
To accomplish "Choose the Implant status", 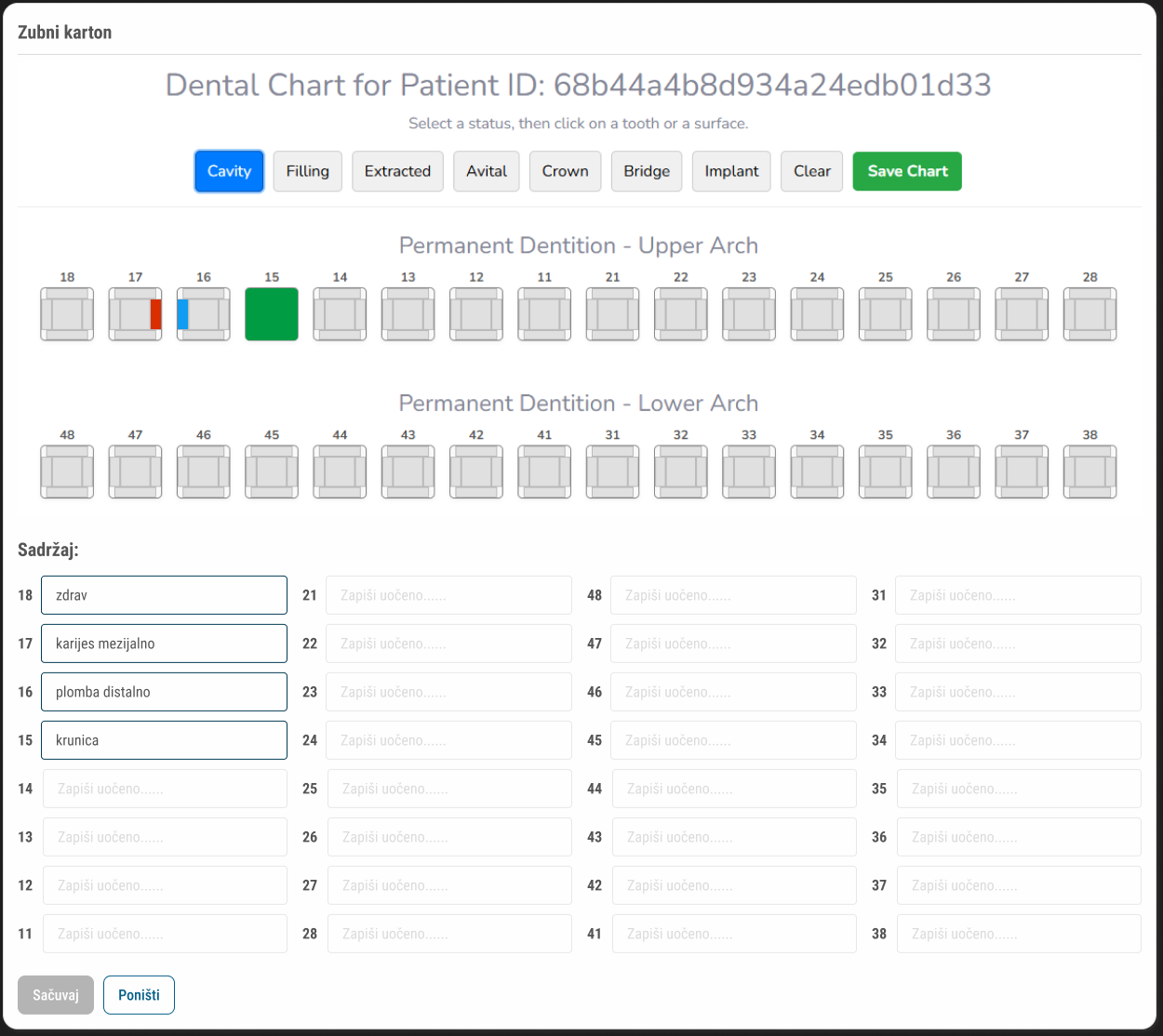I will coord(731,171).
